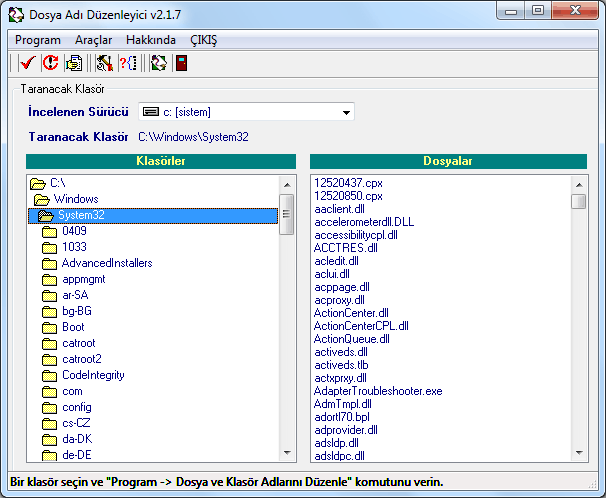Click the Dosyalar list scroll-up arrow
Image resolution: width=606 pixels, height=498 pixels.
click(x=579, y=184)
